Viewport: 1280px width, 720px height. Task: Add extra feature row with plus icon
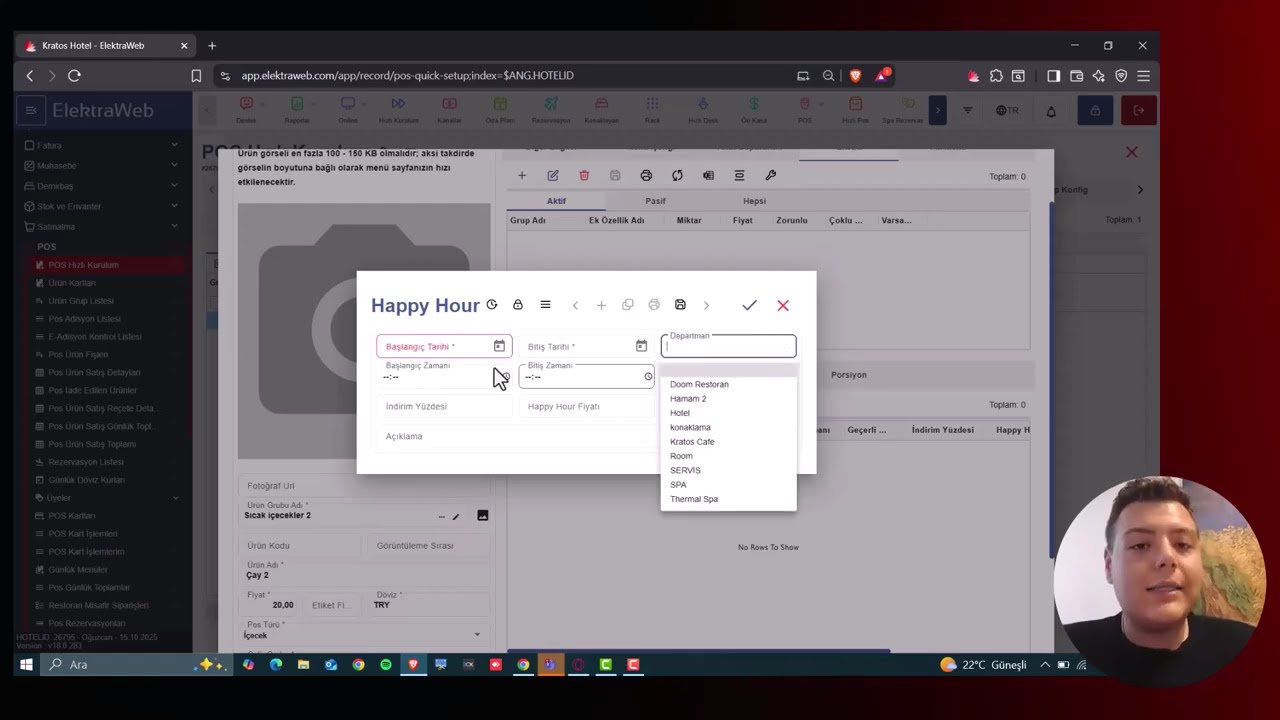[521, 175]
